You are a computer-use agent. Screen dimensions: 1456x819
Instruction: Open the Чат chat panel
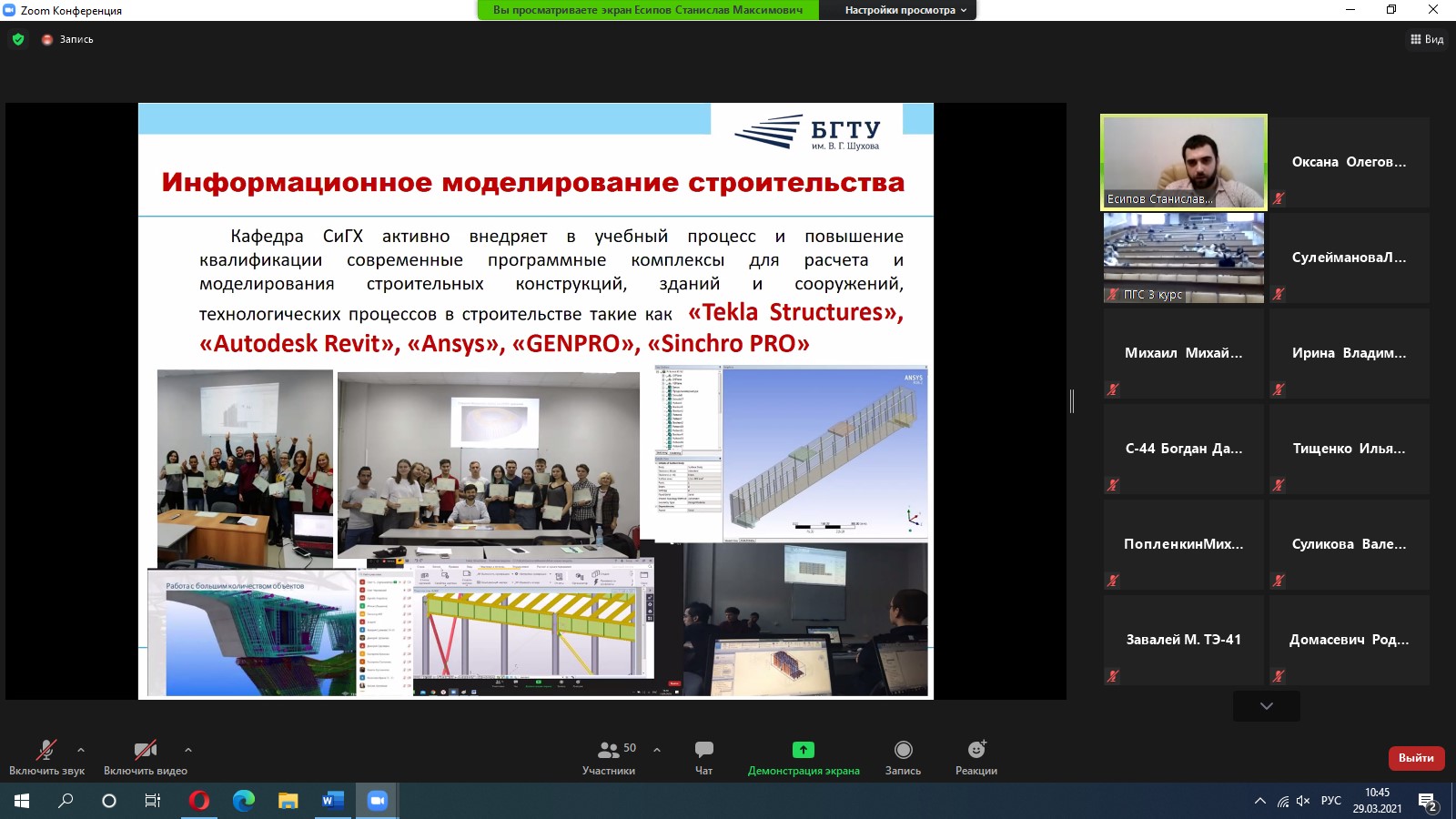704,757
